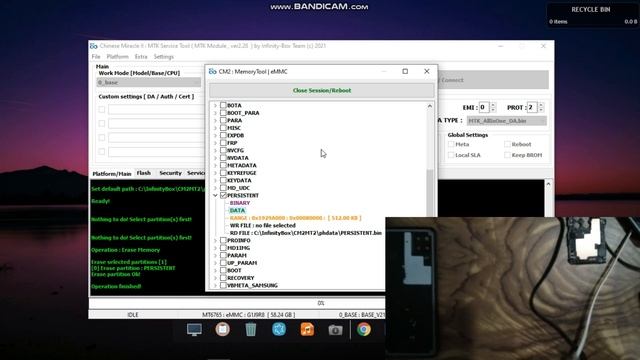Screen dimensions: 640x360
Task: Select the BINARY entry under PERSISTENT
Action: [240, 203]
